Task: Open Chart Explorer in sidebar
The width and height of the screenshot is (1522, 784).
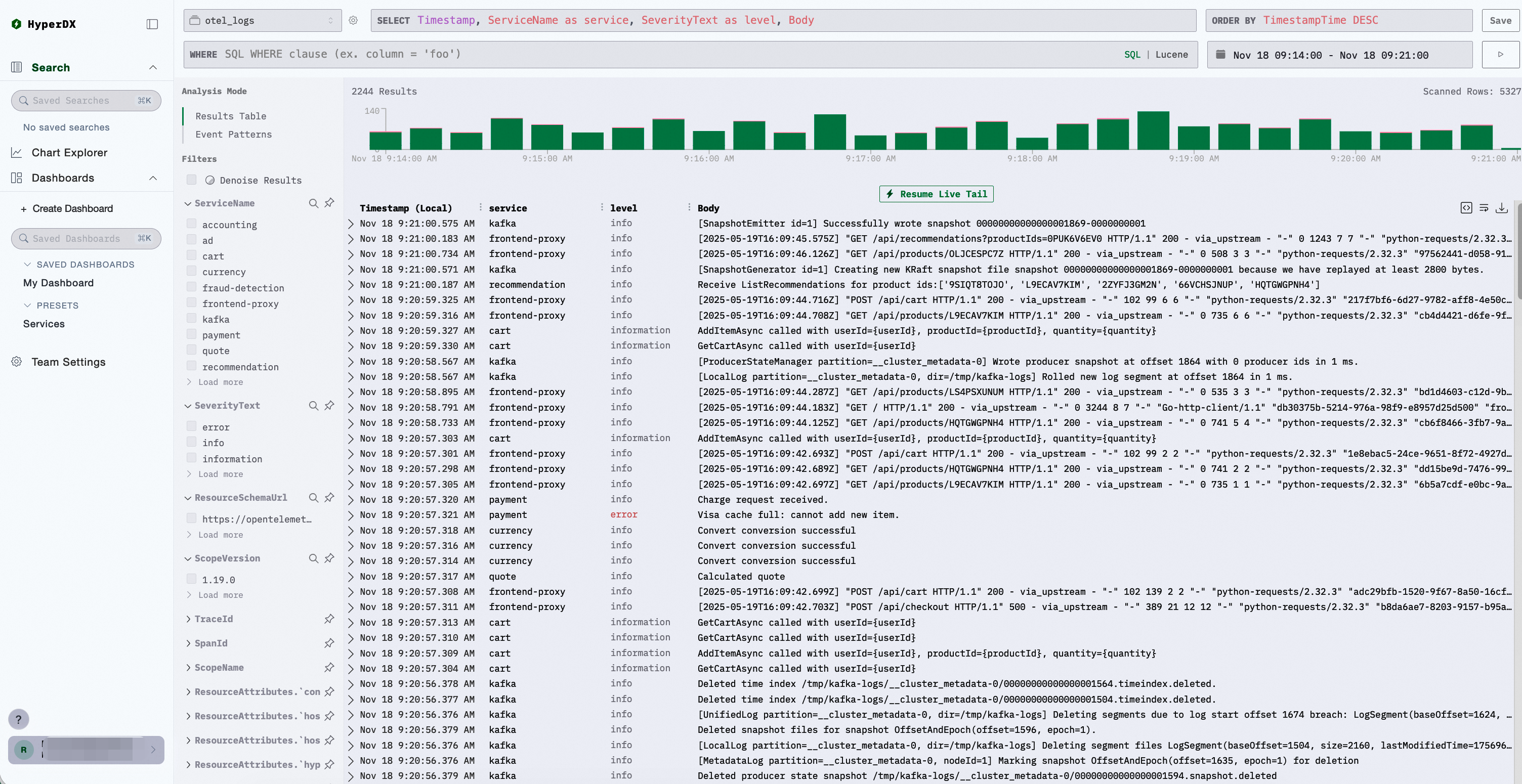Action: tap(69, 152)
